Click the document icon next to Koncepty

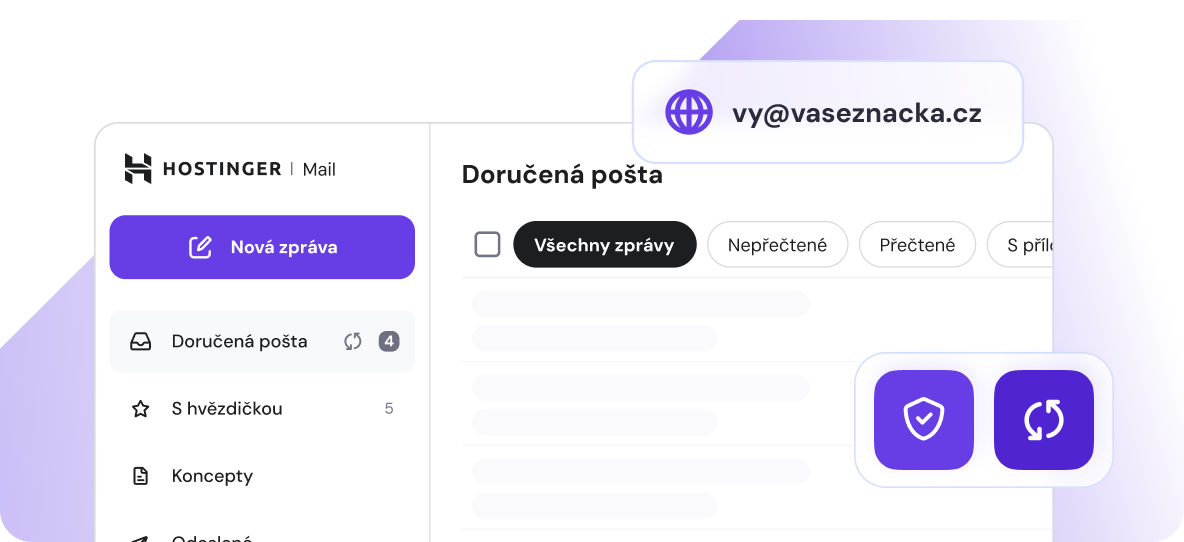[141, 476]
